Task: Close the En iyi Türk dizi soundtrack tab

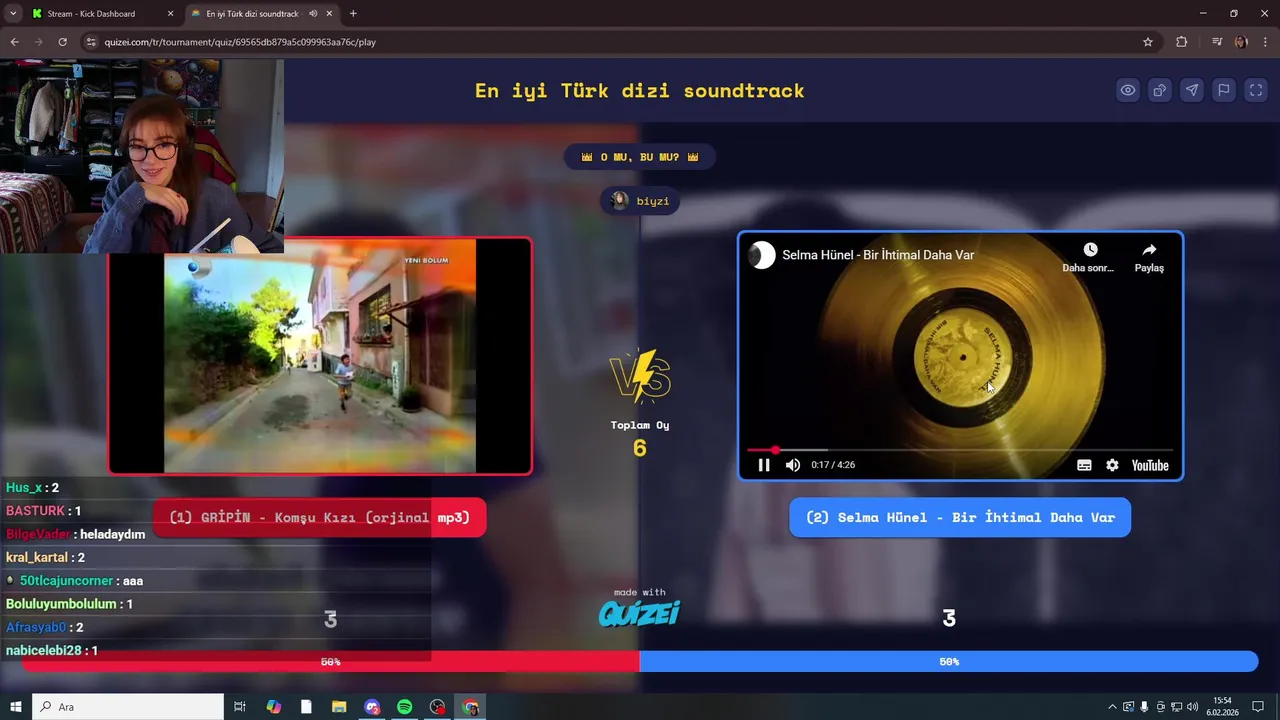Action: (x=330, y=14)
